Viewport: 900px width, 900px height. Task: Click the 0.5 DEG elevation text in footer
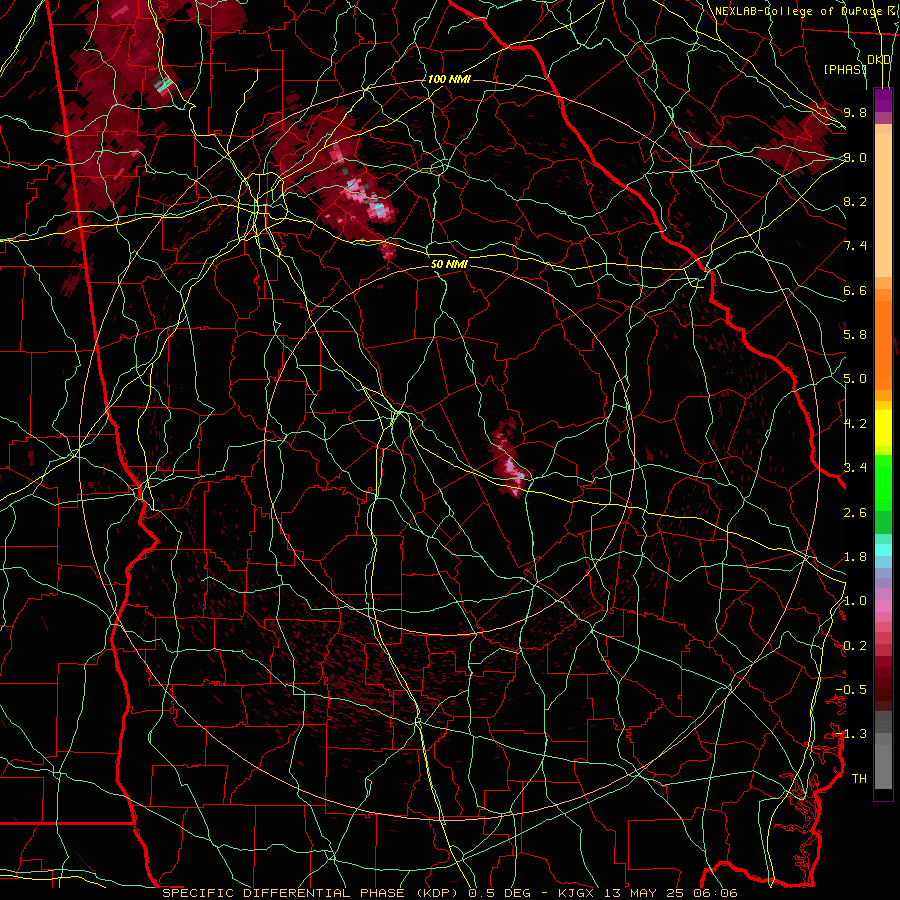point(501,893)
